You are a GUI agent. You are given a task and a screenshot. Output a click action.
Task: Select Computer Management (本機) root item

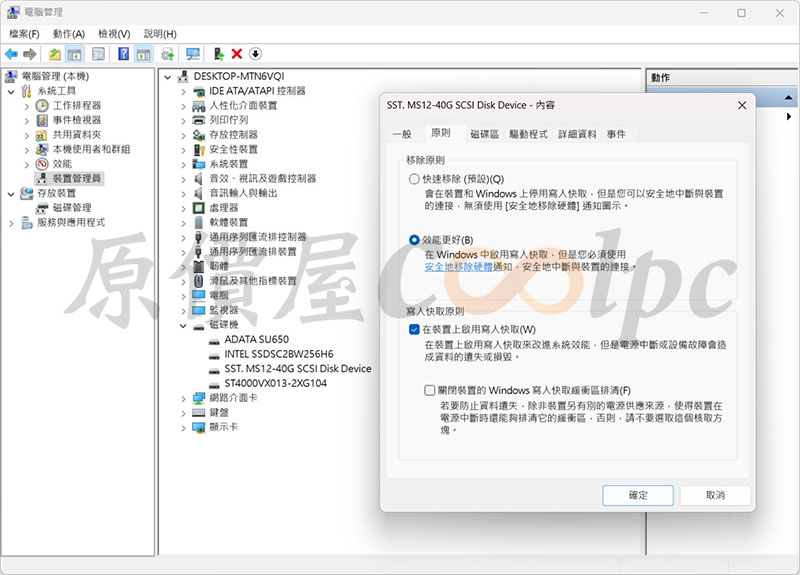(55, 77)
